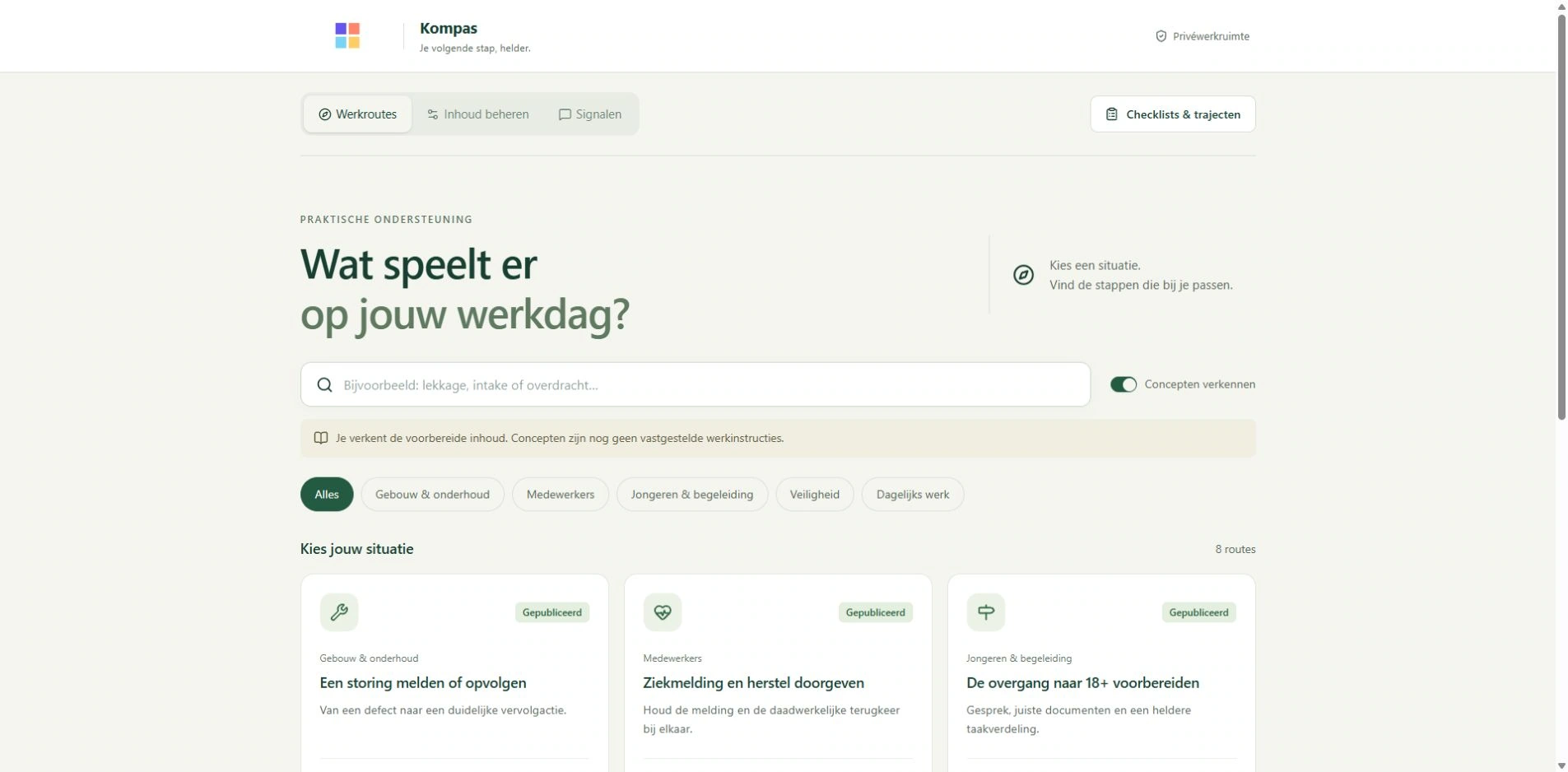The height and width of the screenshot is (772, 1568).
Task: Click the page vertical scrollbar thumb
Action: [1561, 216]
